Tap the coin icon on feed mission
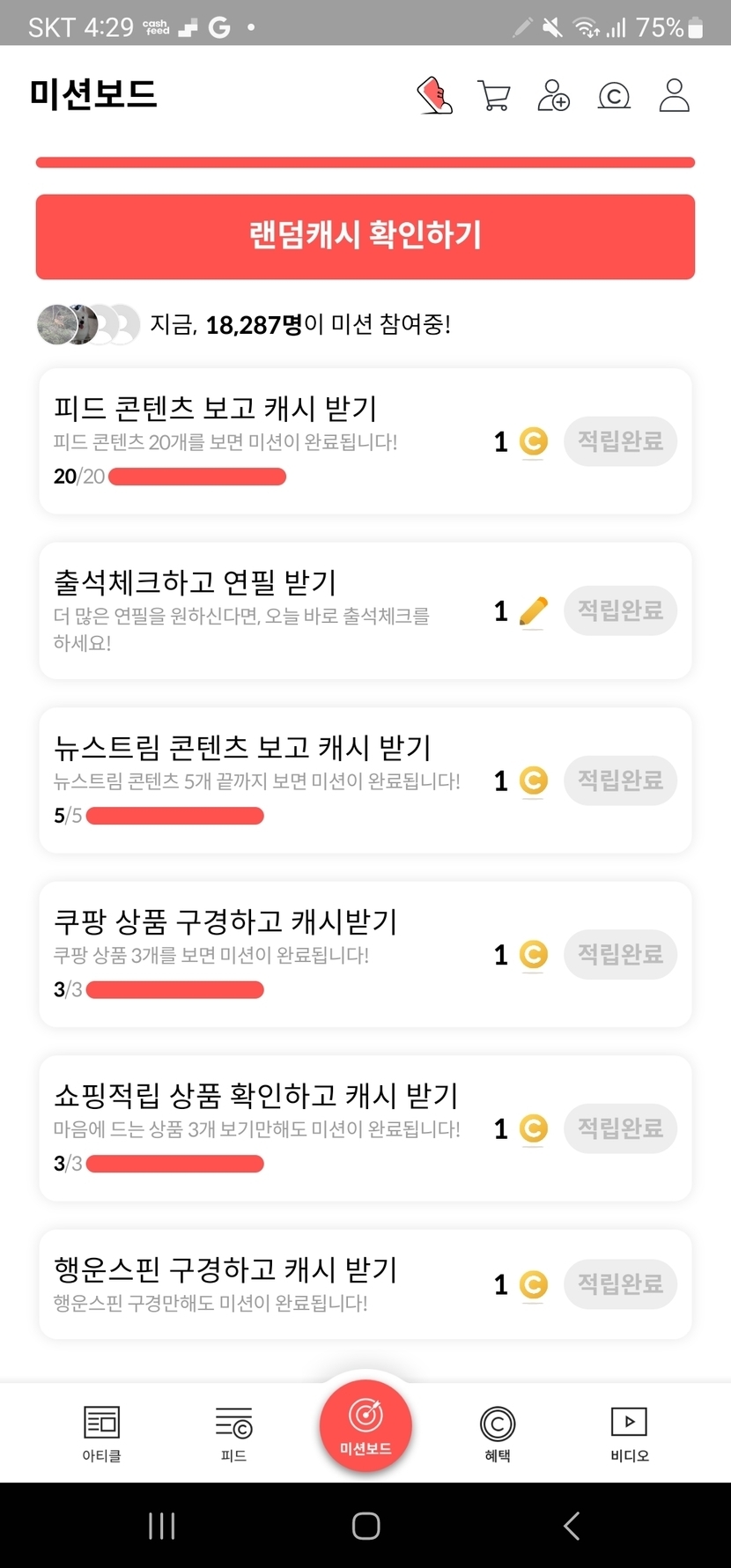 (x=533, y=440)
